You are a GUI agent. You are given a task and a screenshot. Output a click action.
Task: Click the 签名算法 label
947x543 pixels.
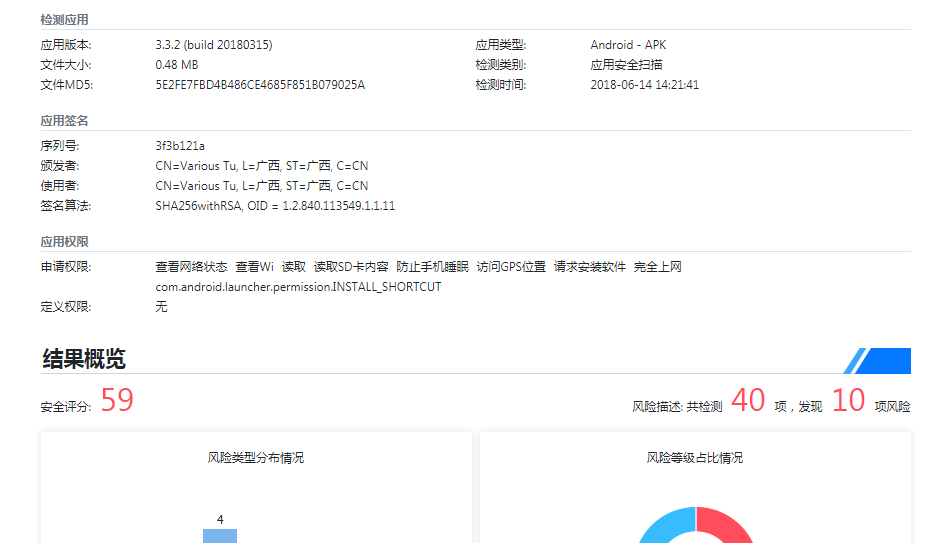(x=66, y=205)
